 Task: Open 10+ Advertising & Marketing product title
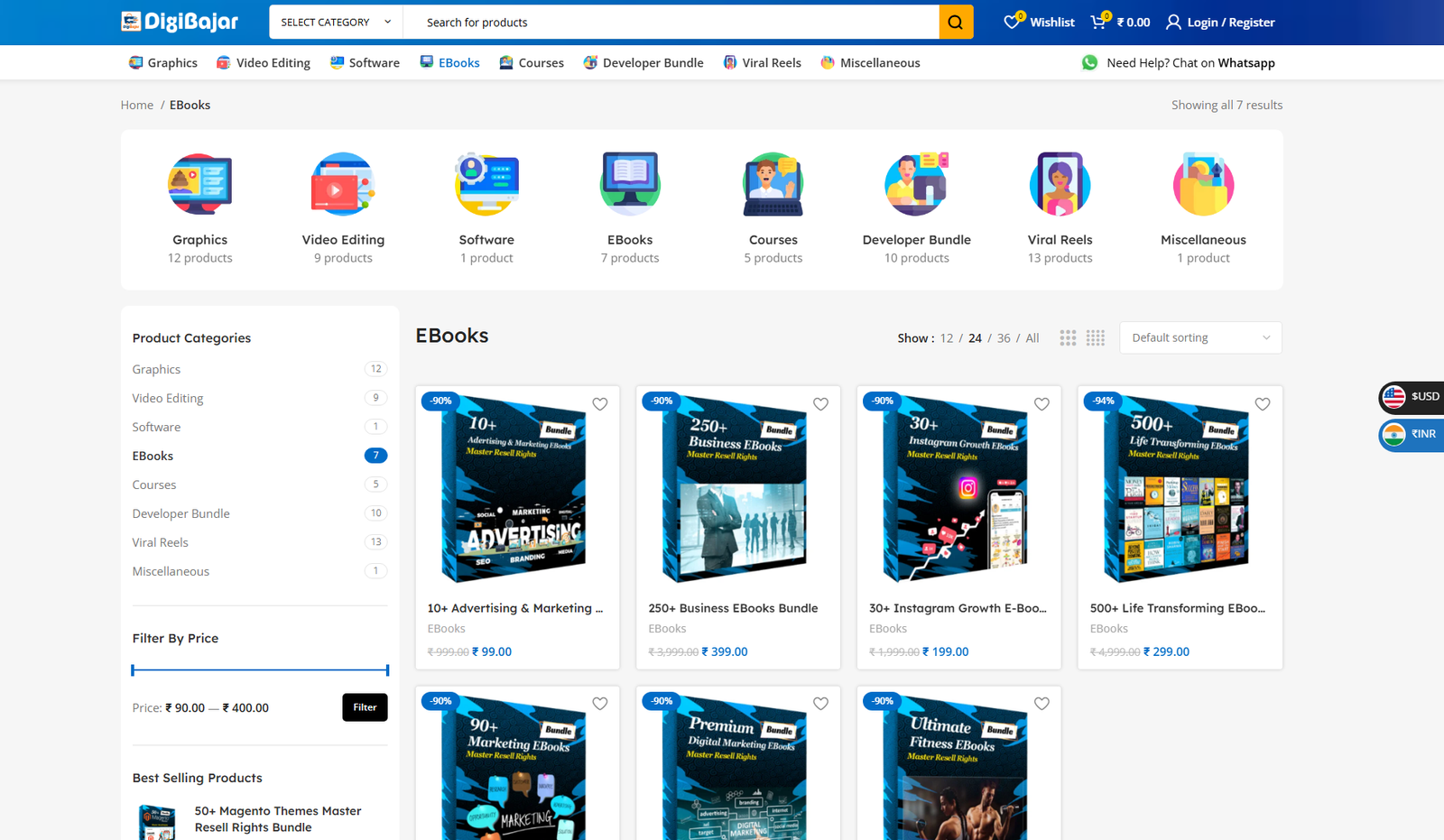tap(515, 608)
